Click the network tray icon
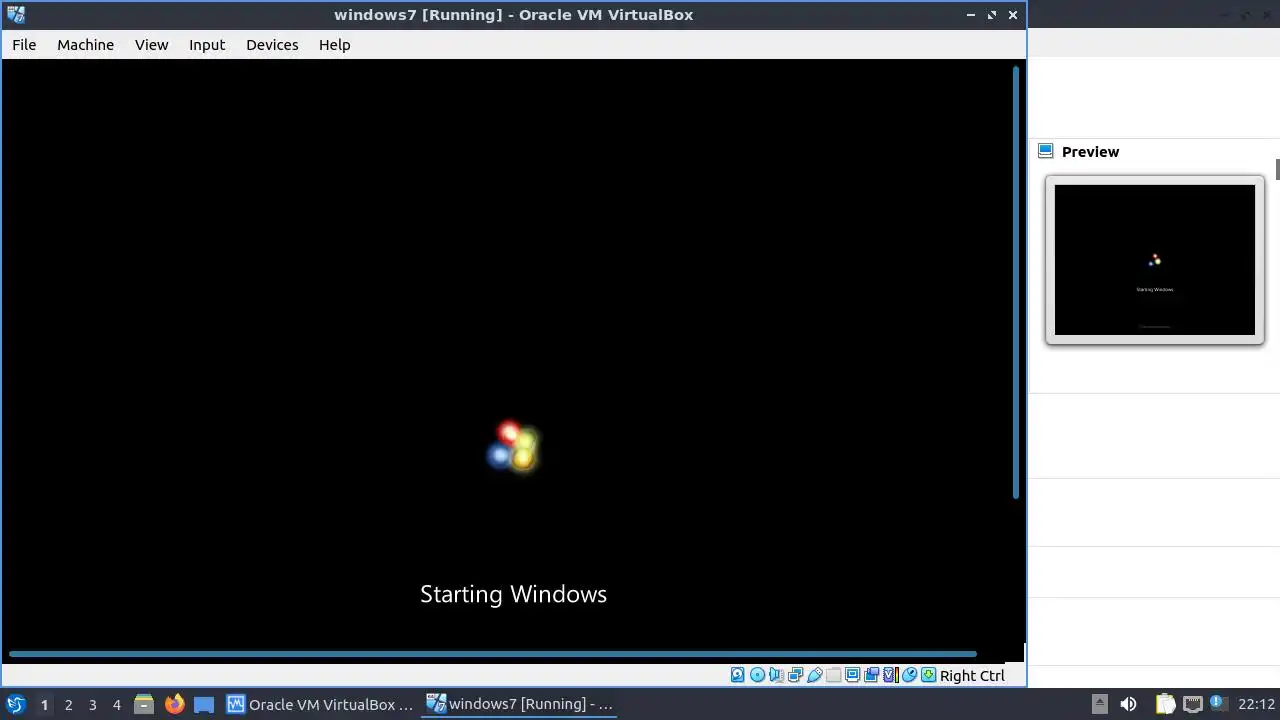1280x720 pixels. point(1192,704)
